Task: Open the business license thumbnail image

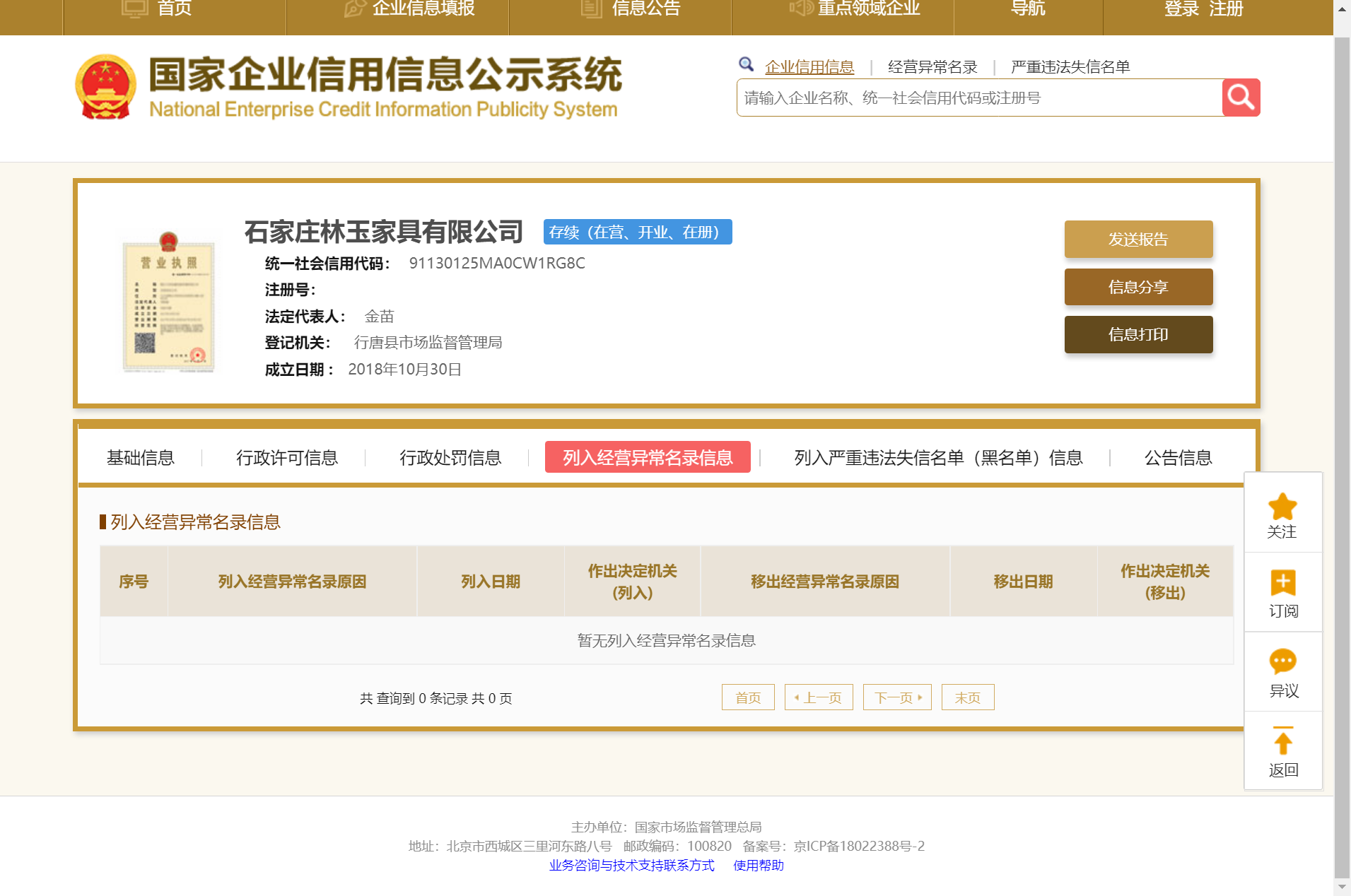Action: coord(168,302)
